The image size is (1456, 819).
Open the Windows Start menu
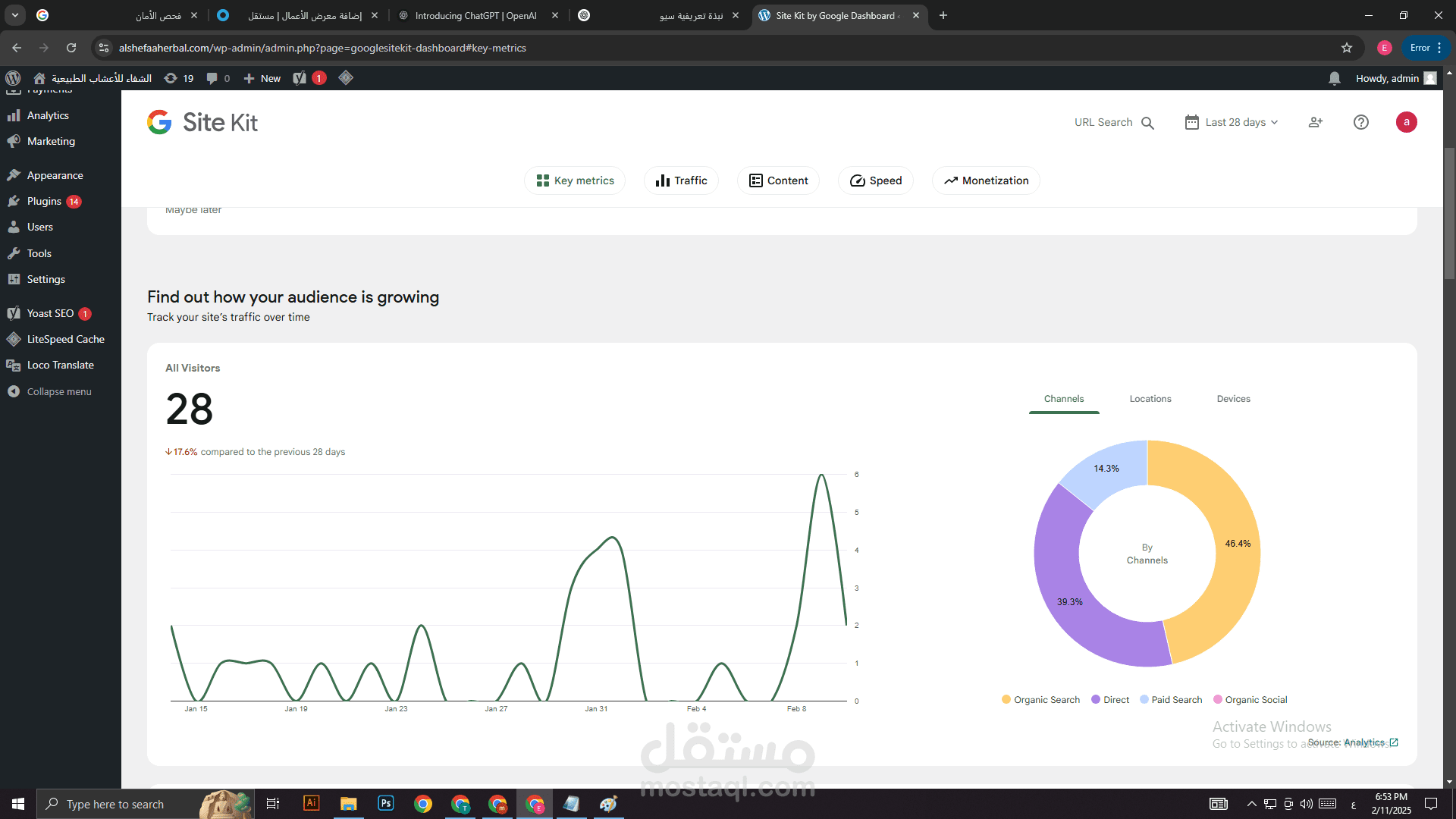point(18,804)
